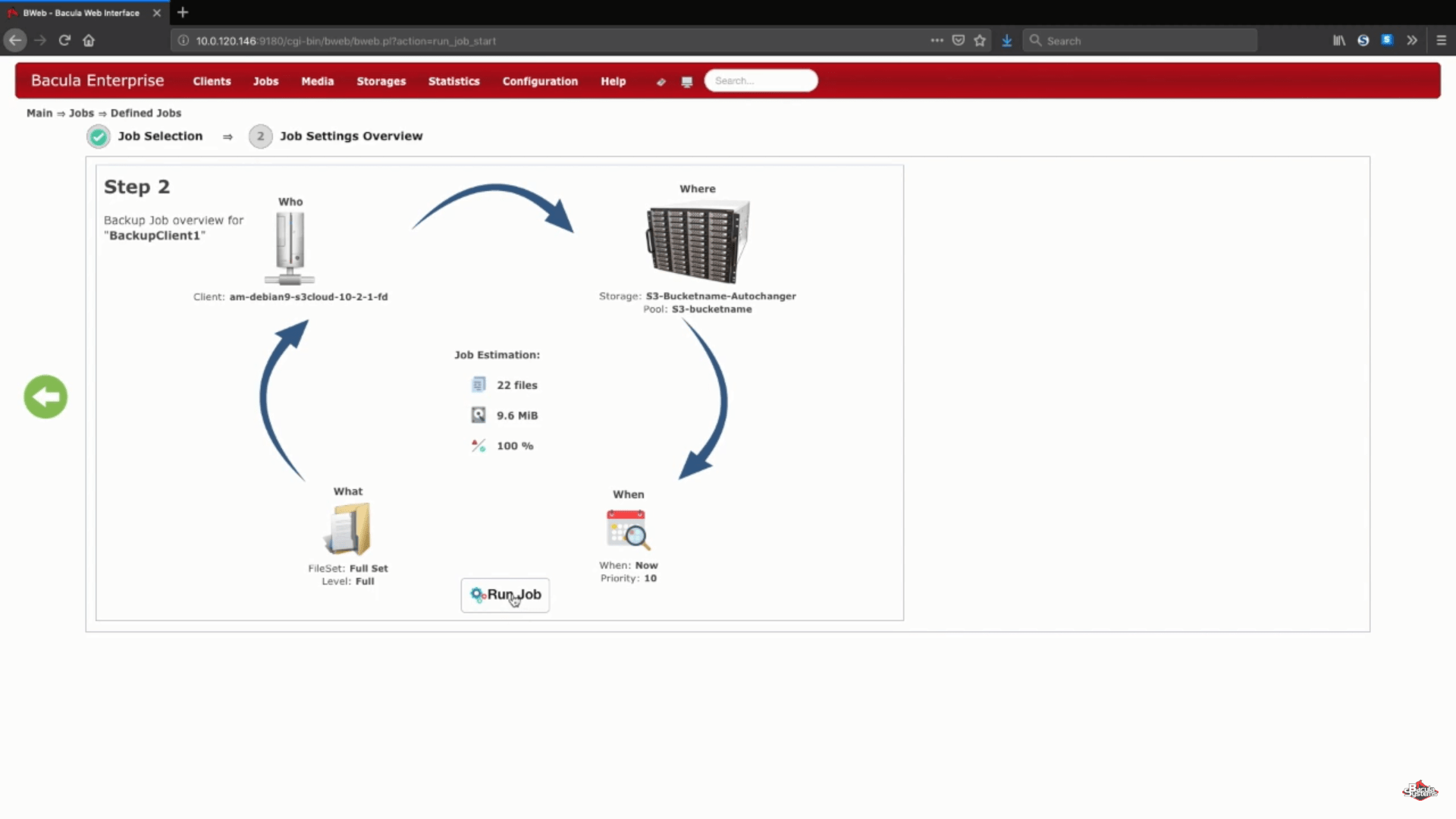This screenshot has width=1456, height=819.
Task: Go forward with the browser forward button
Action: pos(40,40)
